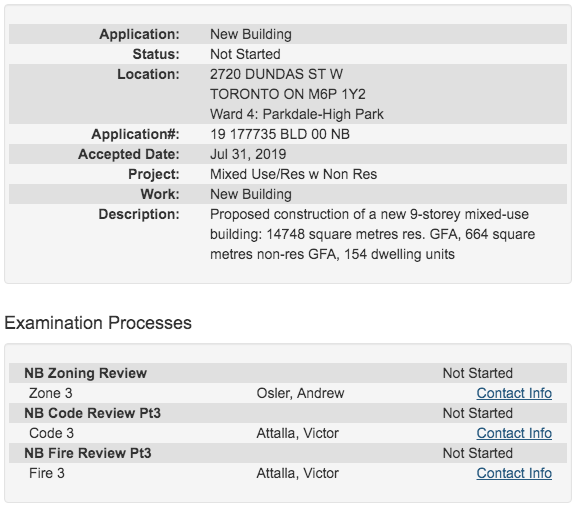The image size is (575, 508).
Task: Select the NB Fire Review Pt3 heading
Action: [88, 453]
